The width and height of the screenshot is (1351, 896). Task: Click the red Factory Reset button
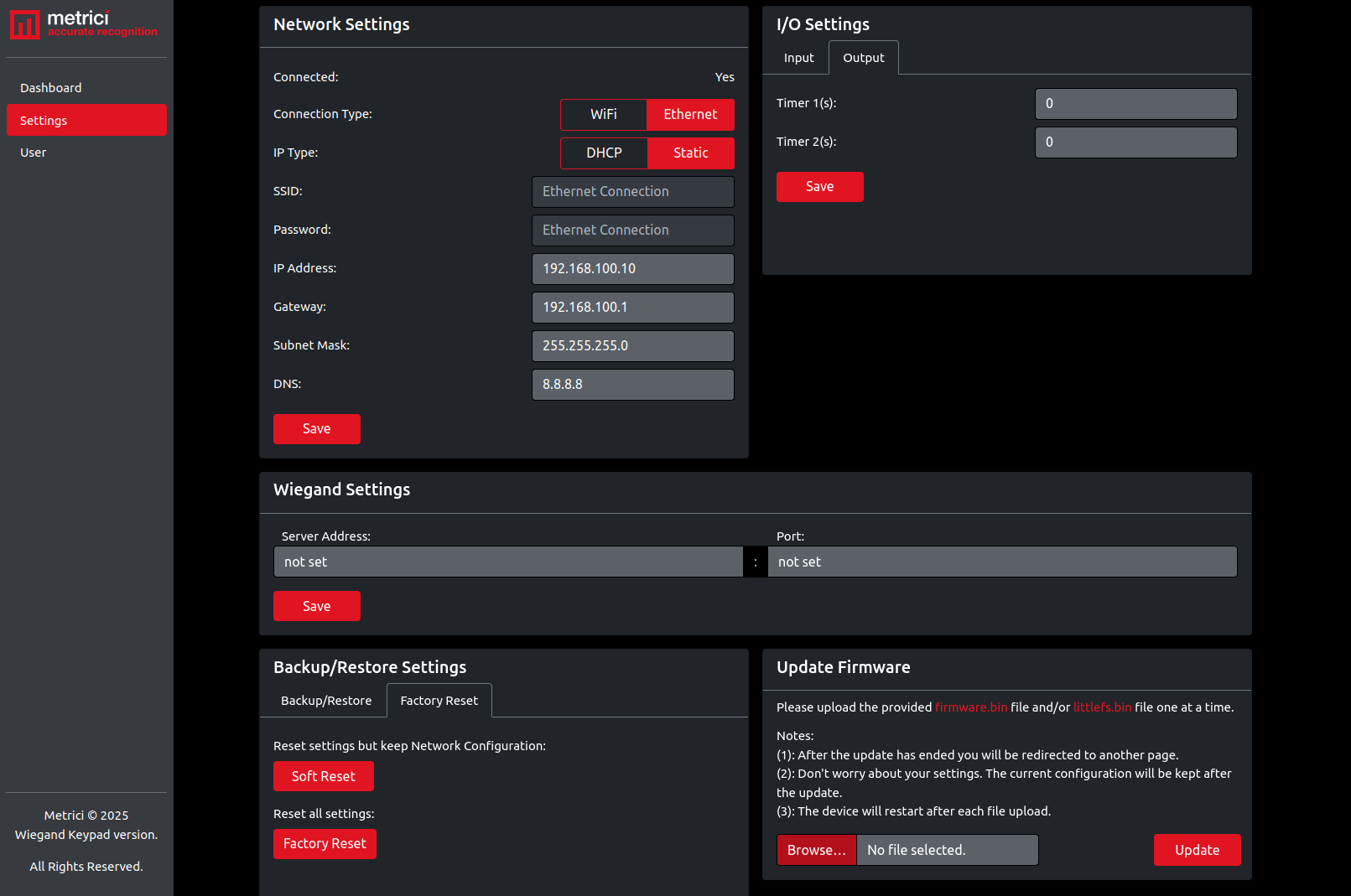click(325, 844)
